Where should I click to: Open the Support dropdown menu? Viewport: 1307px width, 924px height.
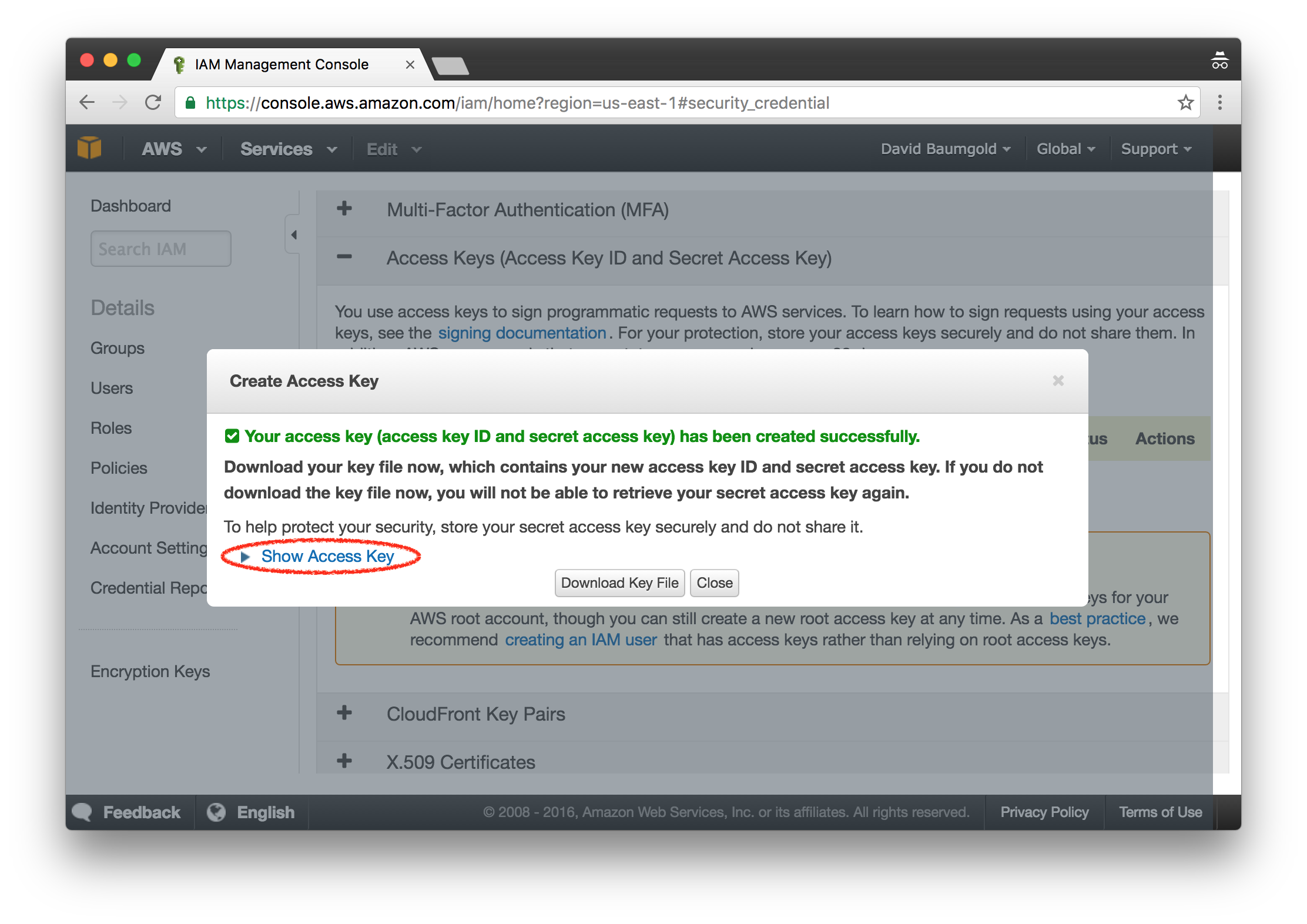[x=1156, y=149]
